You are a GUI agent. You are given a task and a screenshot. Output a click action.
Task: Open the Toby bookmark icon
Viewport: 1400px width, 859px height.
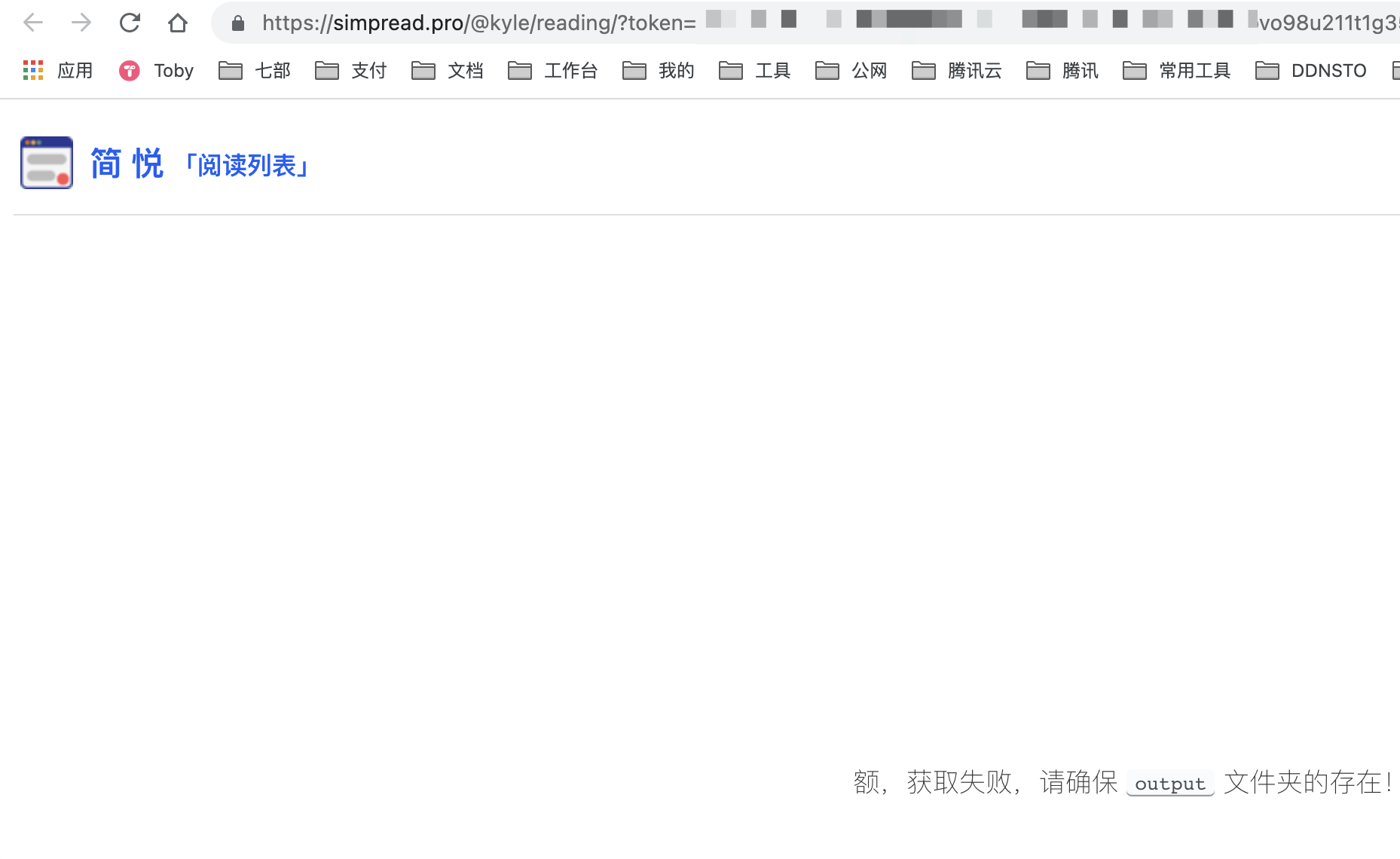coord(130,70)
